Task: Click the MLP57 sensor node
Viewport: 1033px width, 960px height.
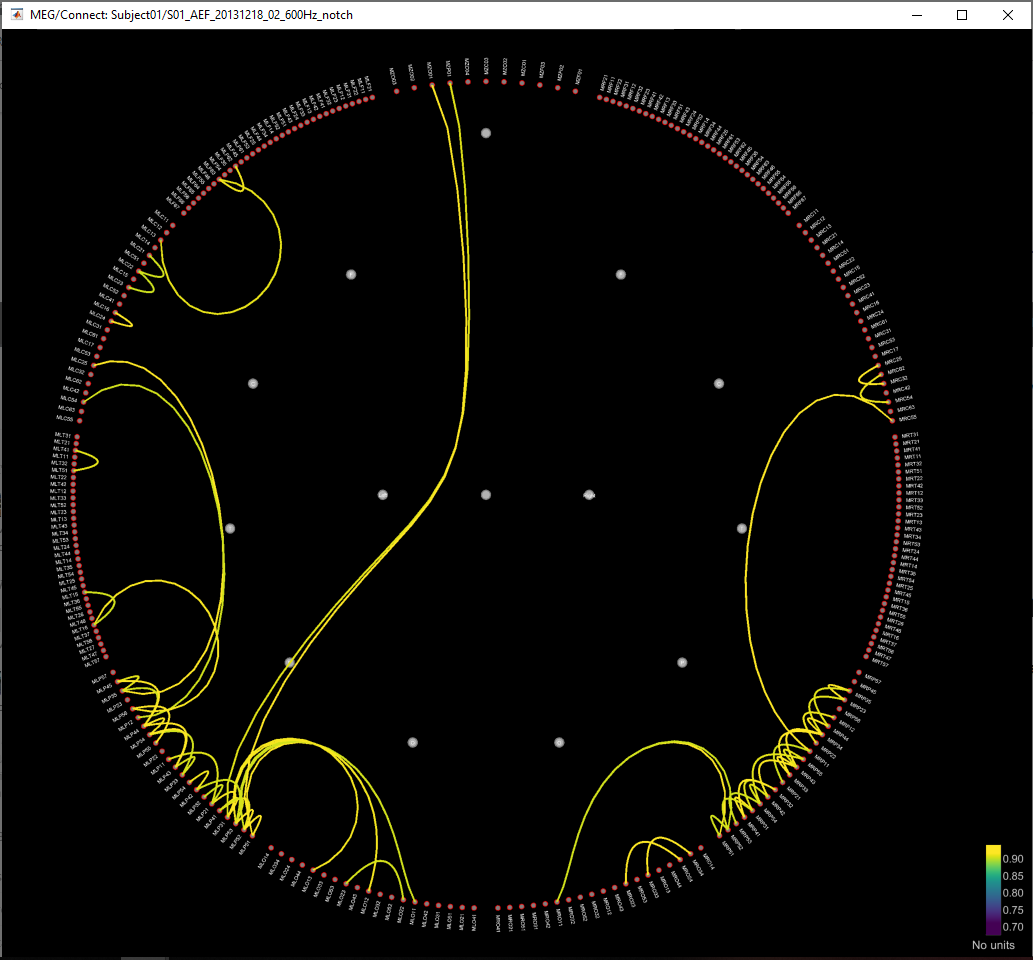Action: (x=114, y=673)
